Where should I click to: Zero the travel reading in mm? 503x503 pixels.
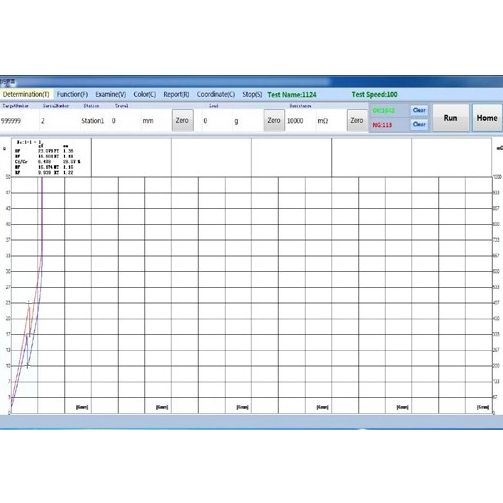tap(182, 120)
